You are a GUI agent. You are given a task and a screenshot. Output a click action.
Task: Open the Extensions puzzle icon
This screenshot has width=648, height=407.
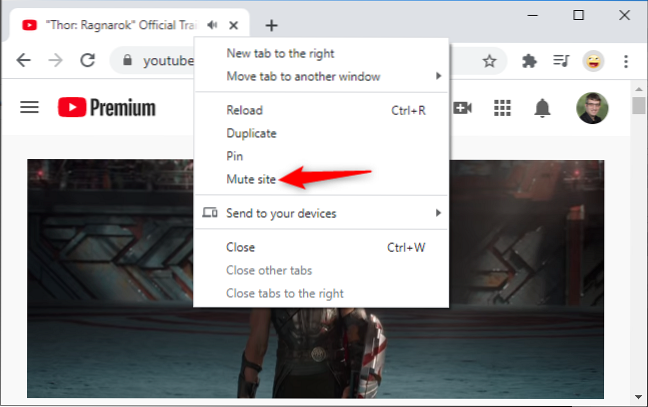pyautogui.click(x=532, y=61)
